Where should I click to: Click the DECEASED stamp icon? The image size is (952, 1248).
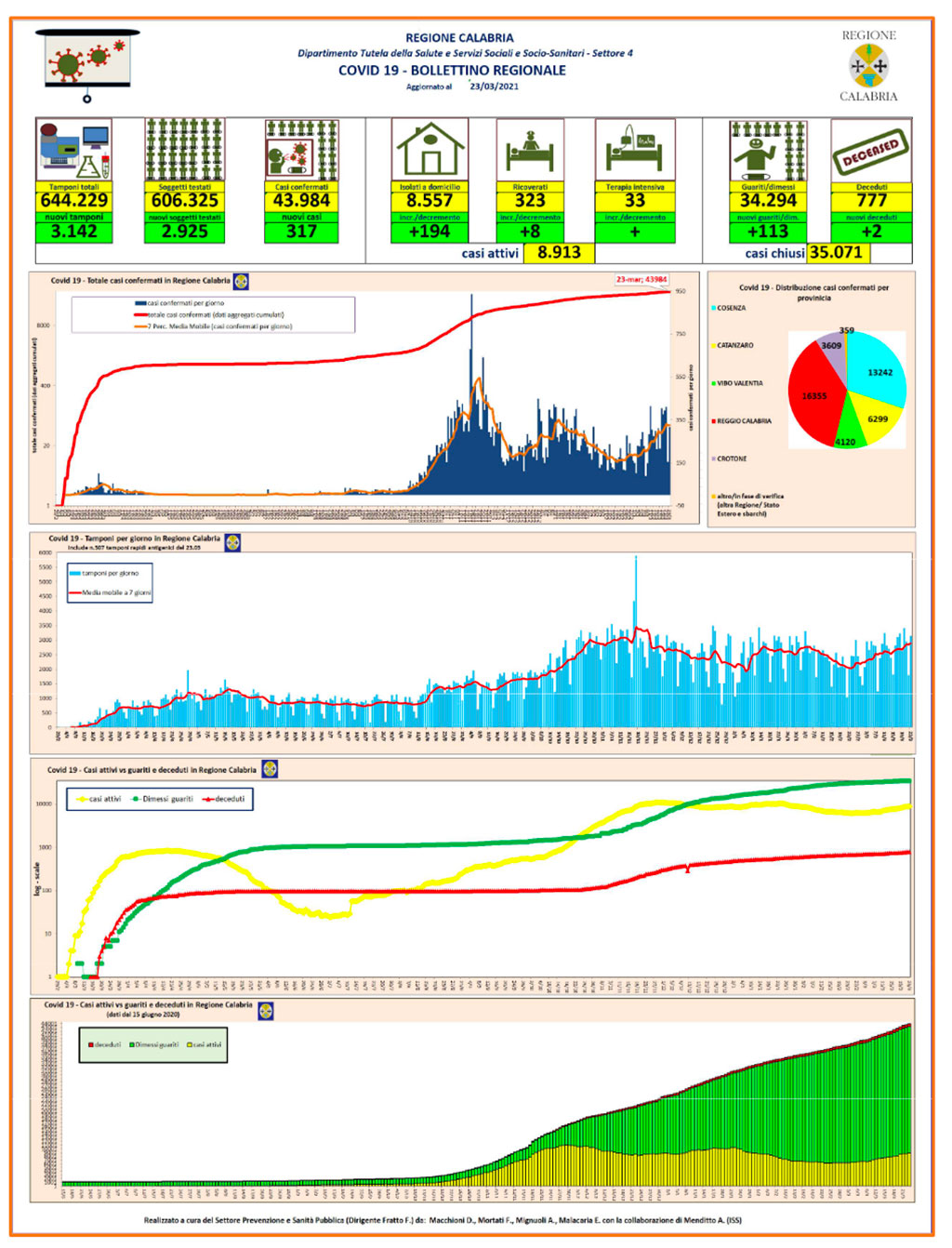871,150
